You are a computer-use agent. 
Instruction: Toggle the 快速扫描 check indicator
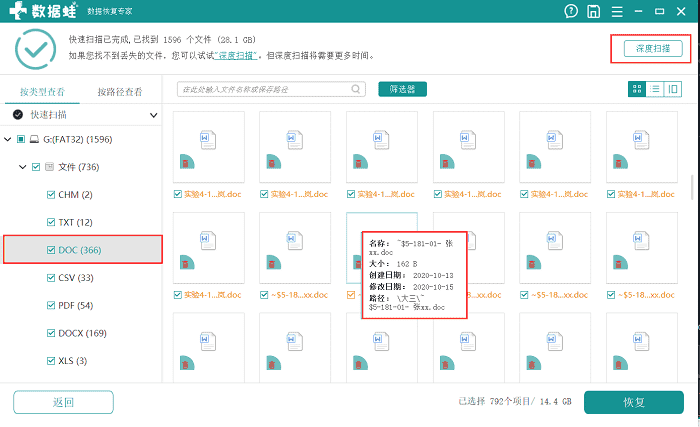[18, 115]
